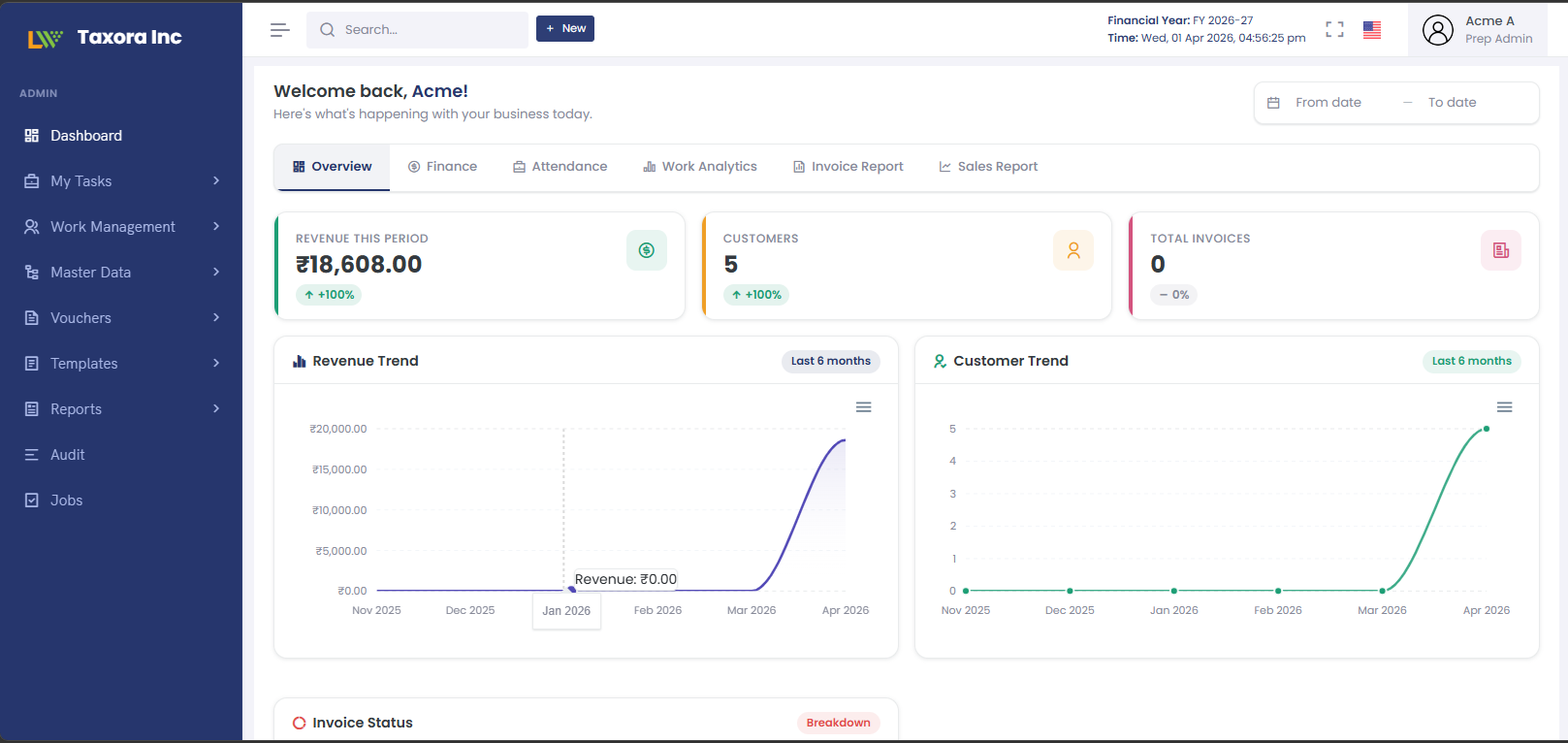Click the Customers card person icon

coord(1072,250)
